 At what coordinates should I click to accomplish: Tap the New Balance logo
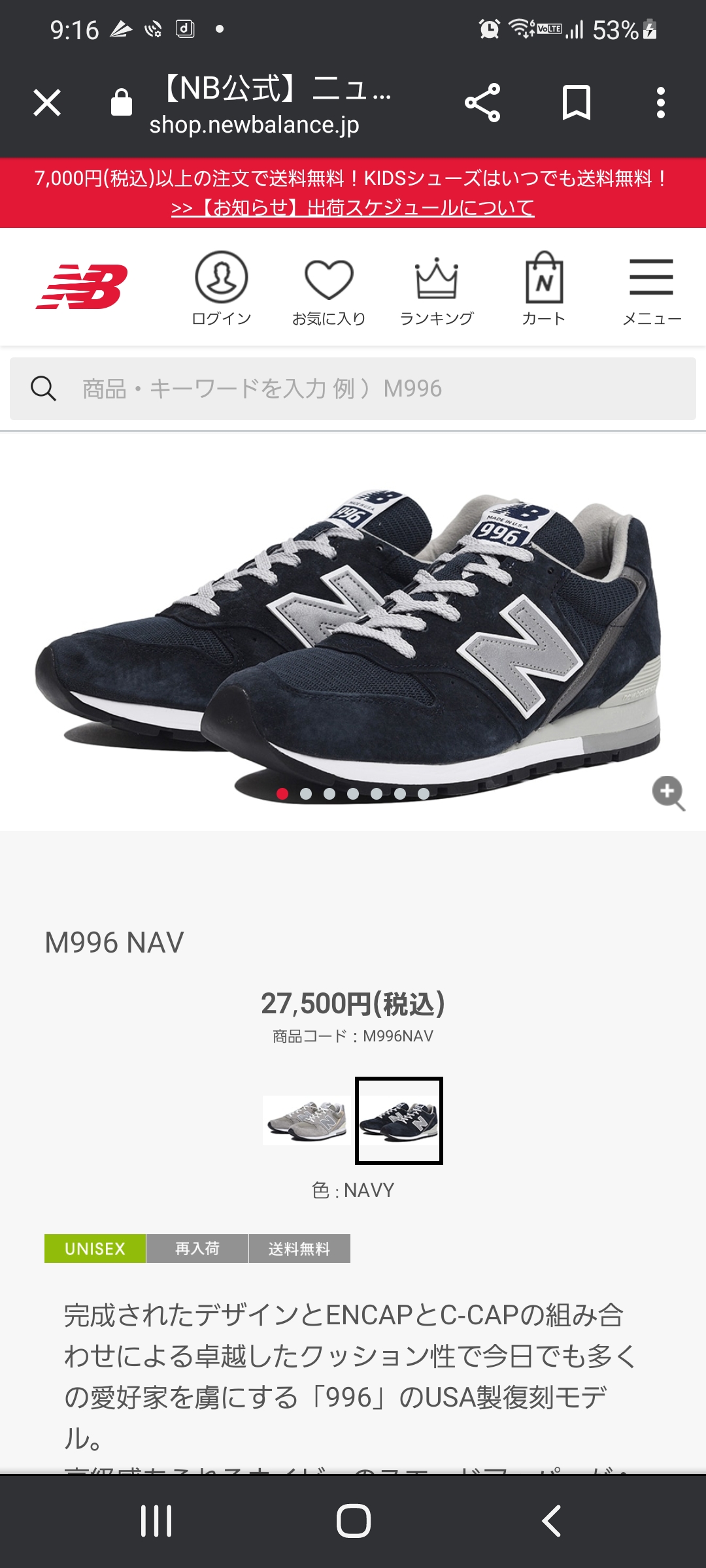pyautogui.click(x=82, y=286)
